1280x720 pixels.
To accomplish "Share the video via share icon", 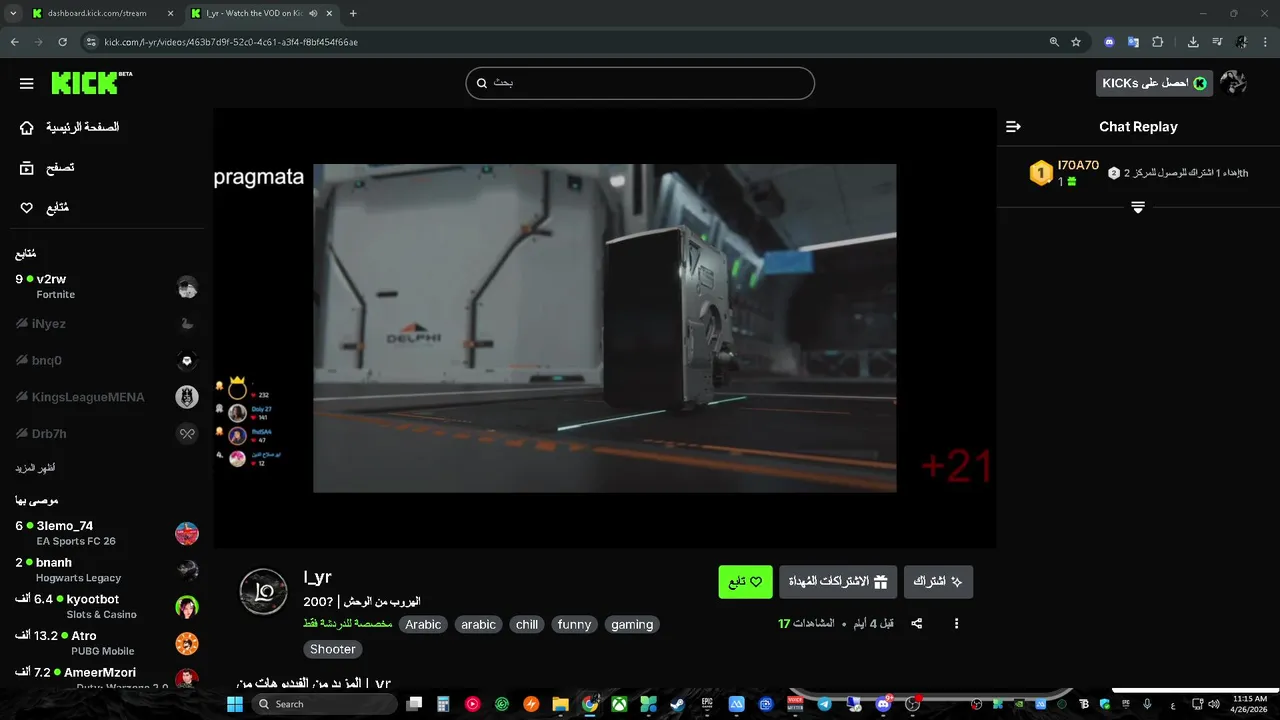I will [916, 624].
